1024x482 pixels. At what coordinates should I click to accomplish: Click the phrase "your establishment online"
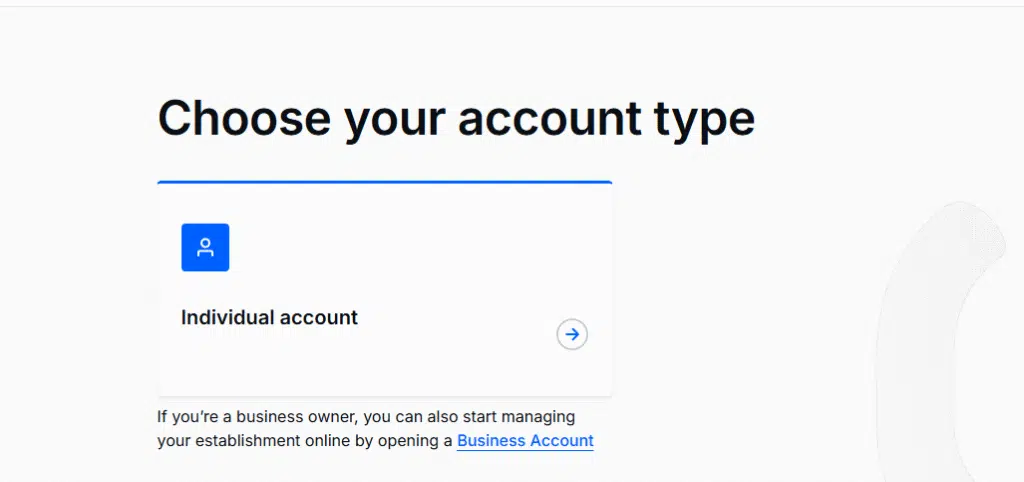pos(253,441)
